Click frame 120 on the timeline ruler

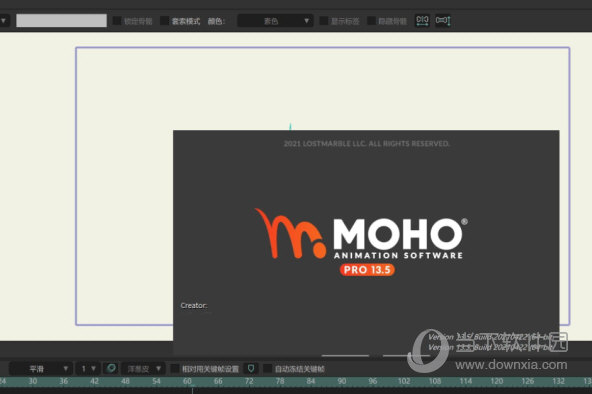point(496,381)
